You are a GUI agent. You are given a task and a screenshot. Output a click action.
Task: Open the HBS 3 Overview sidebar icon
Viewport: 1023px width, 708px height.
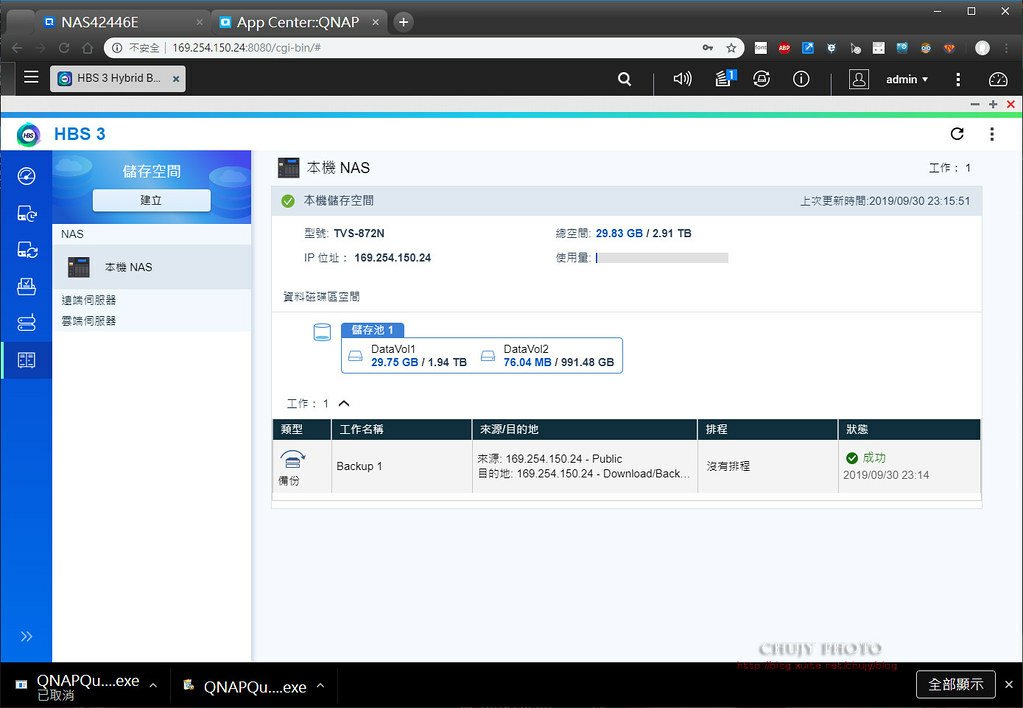26,176
